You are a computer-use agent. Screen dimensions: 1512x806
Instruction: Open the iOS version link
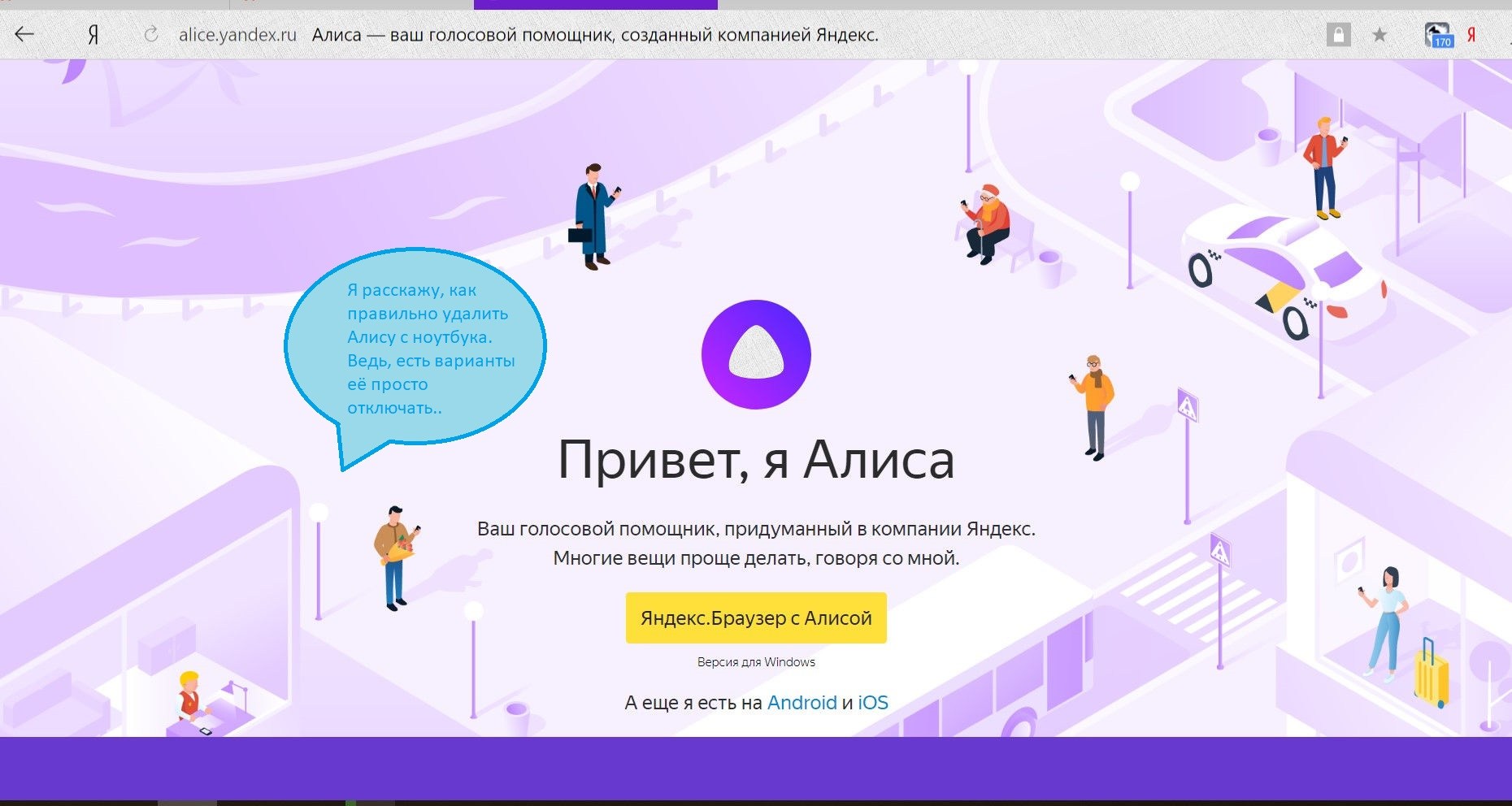click(x=873, y=703)
